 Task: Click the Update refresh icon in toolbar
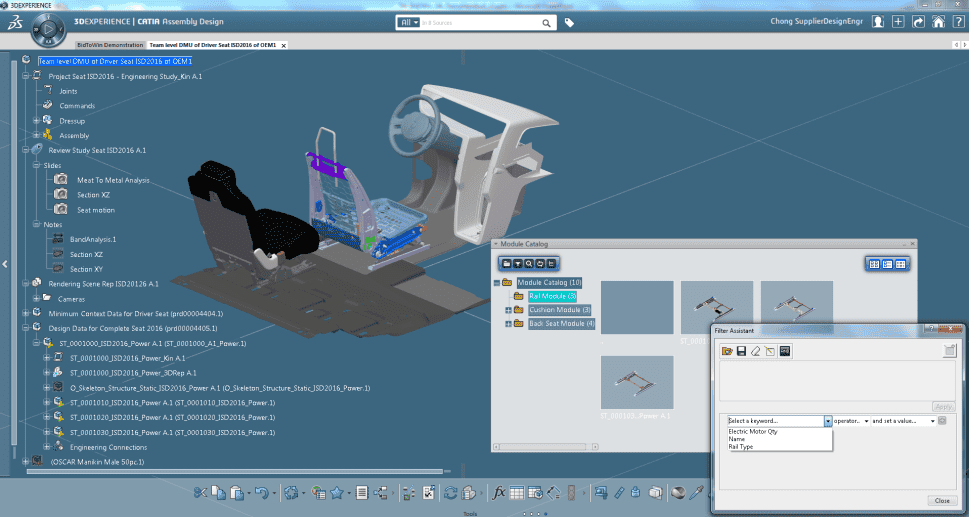[x=451, y=492]
